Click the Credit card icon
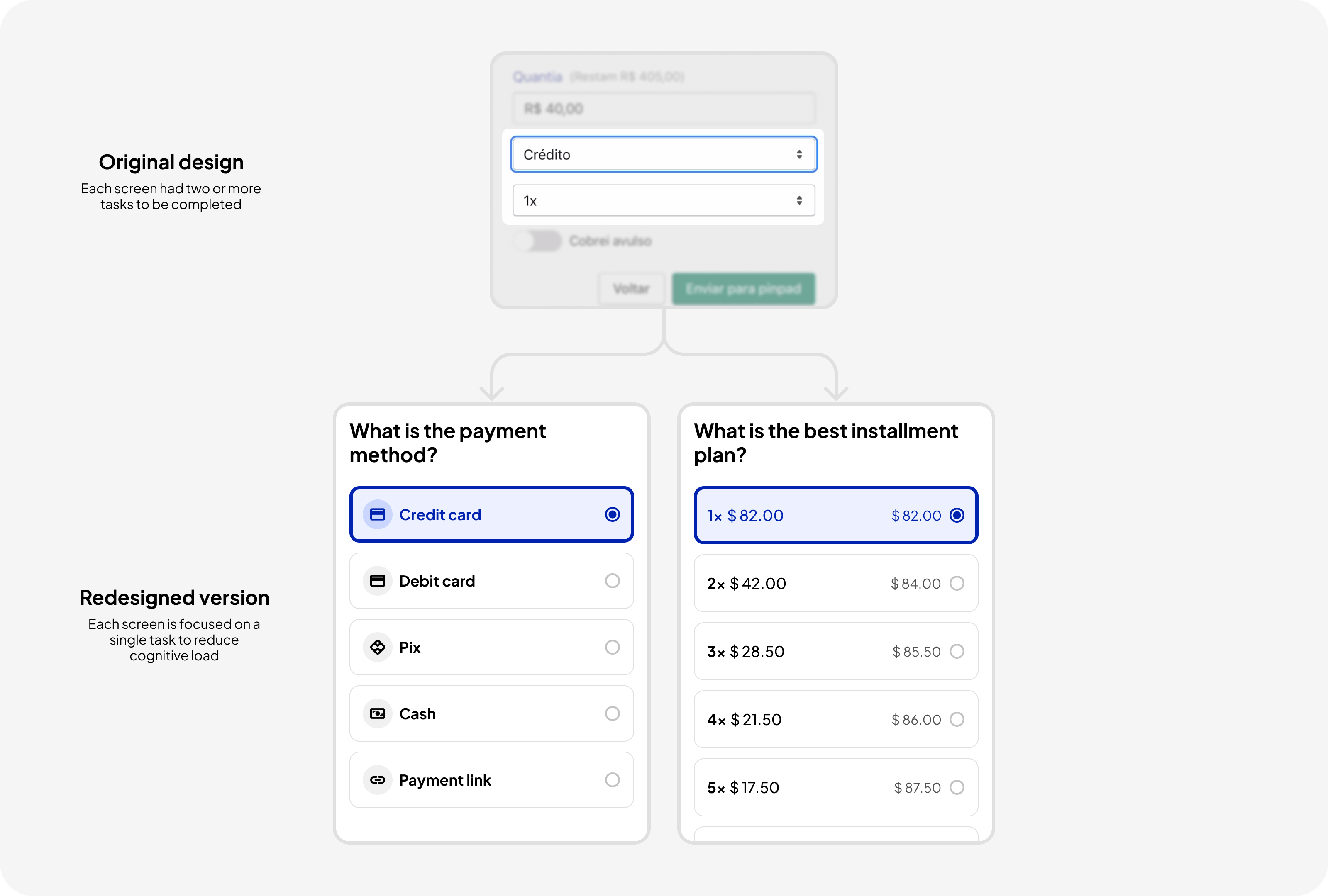1328x896 pixels. (x=377, y=514)
